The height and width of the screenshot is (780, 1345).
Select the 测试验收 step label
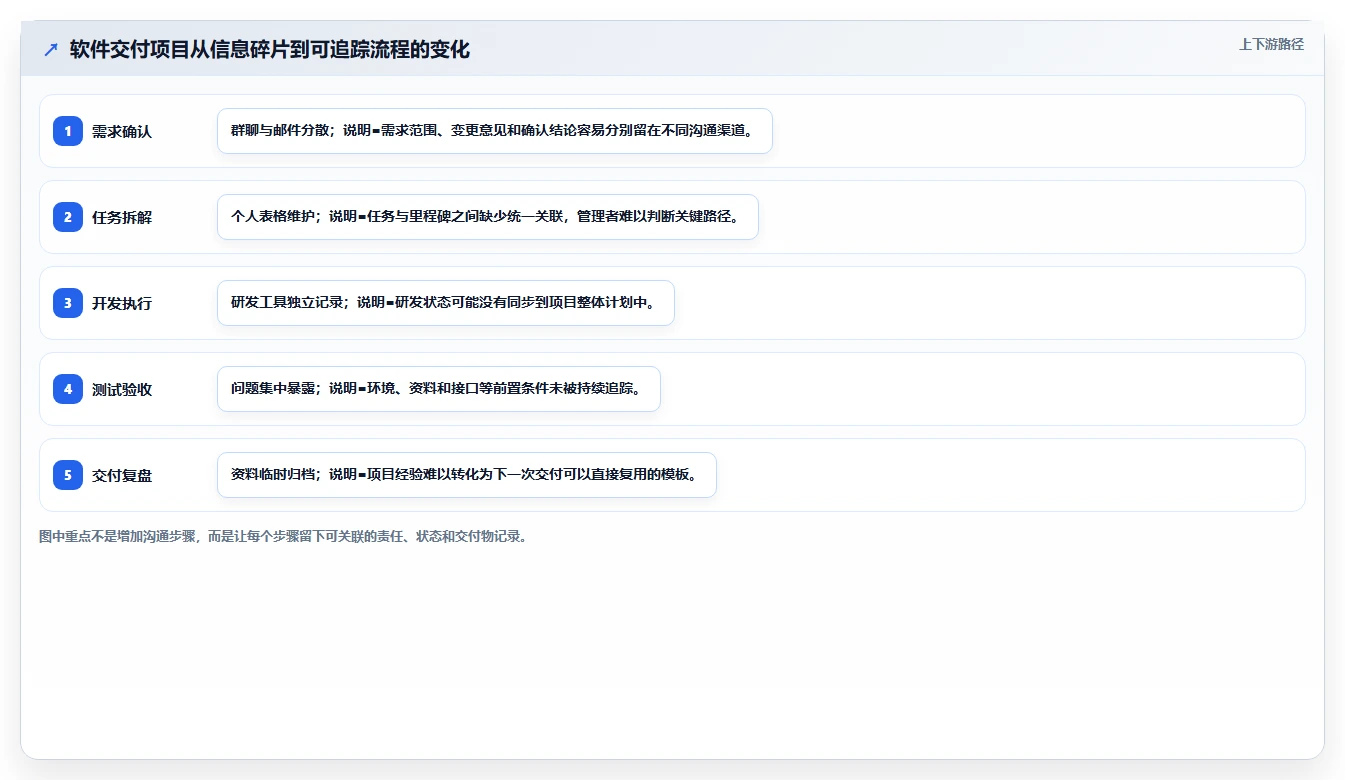(122, 389)
